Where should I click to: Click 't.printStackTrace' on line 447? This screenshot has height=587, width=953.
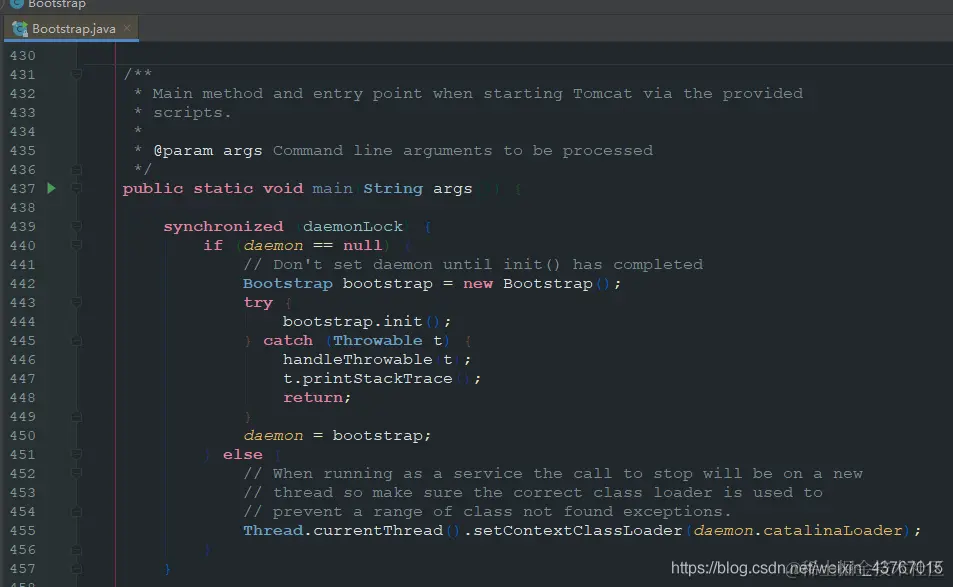point(367,379)
